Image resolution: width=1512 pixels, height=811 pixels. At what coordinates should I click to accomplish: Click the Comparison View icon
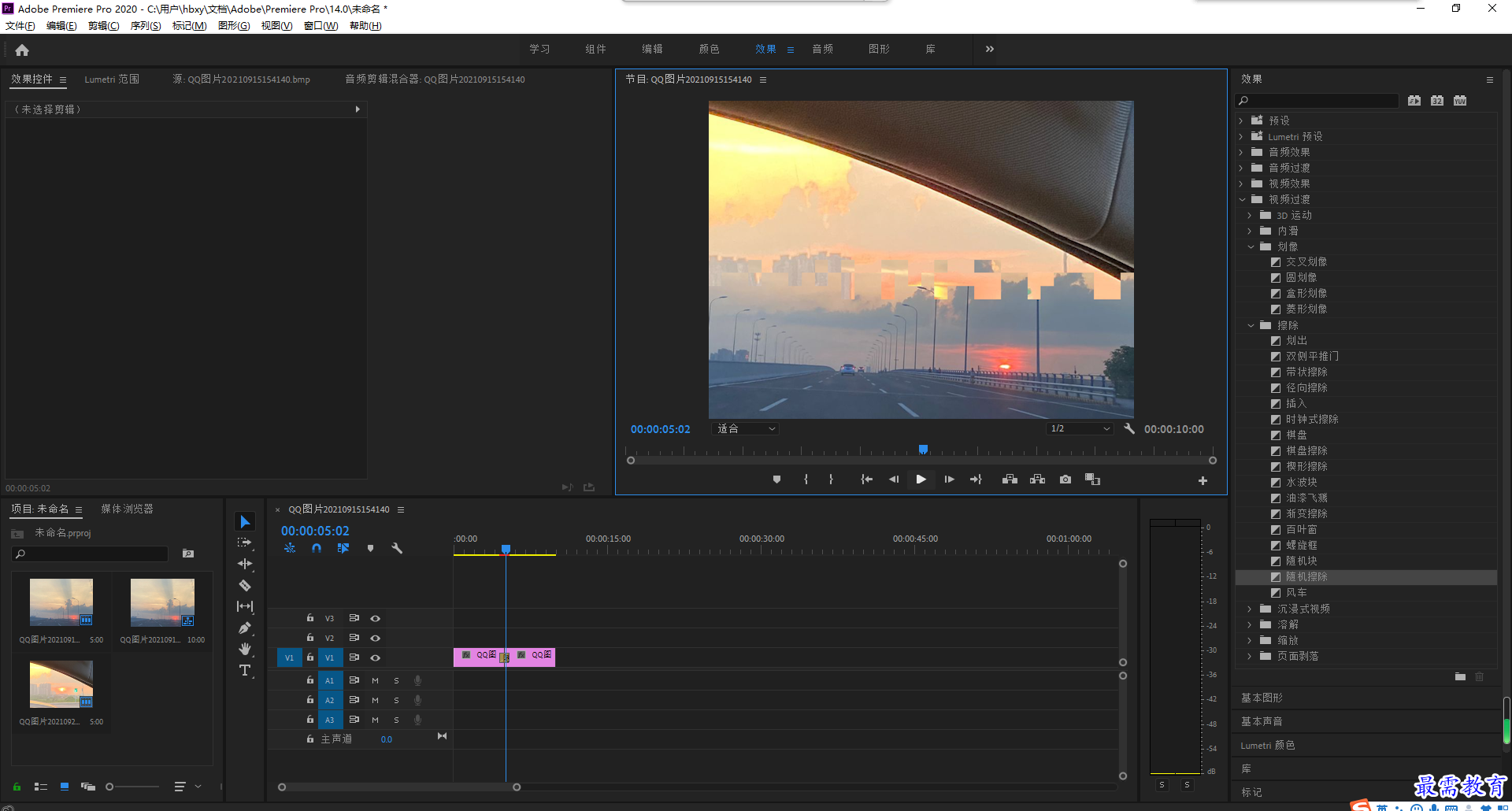pyautogui.click(x=1092, y=480)
